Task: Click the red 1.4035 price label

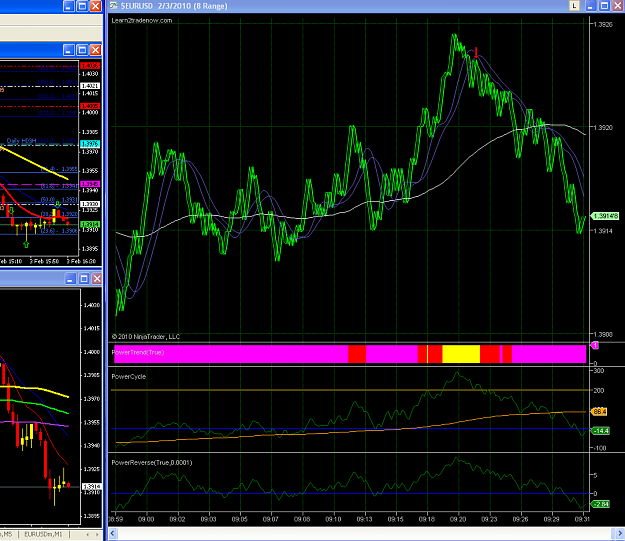Action: 90,66
